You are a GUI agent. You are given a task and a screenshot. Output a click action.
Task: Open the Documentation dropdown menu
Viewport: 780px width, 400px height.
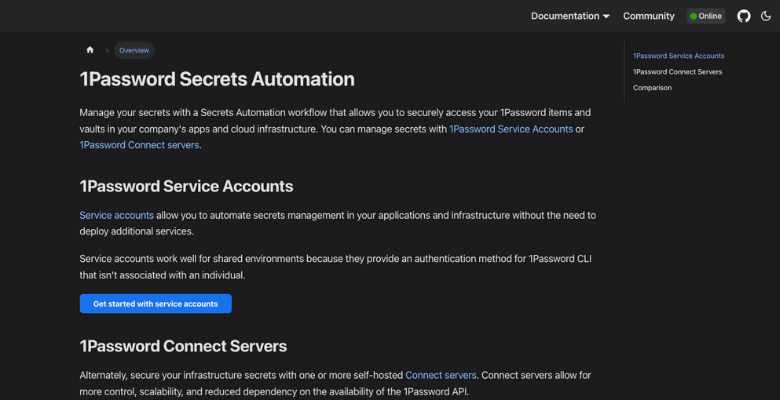(570, 16)
